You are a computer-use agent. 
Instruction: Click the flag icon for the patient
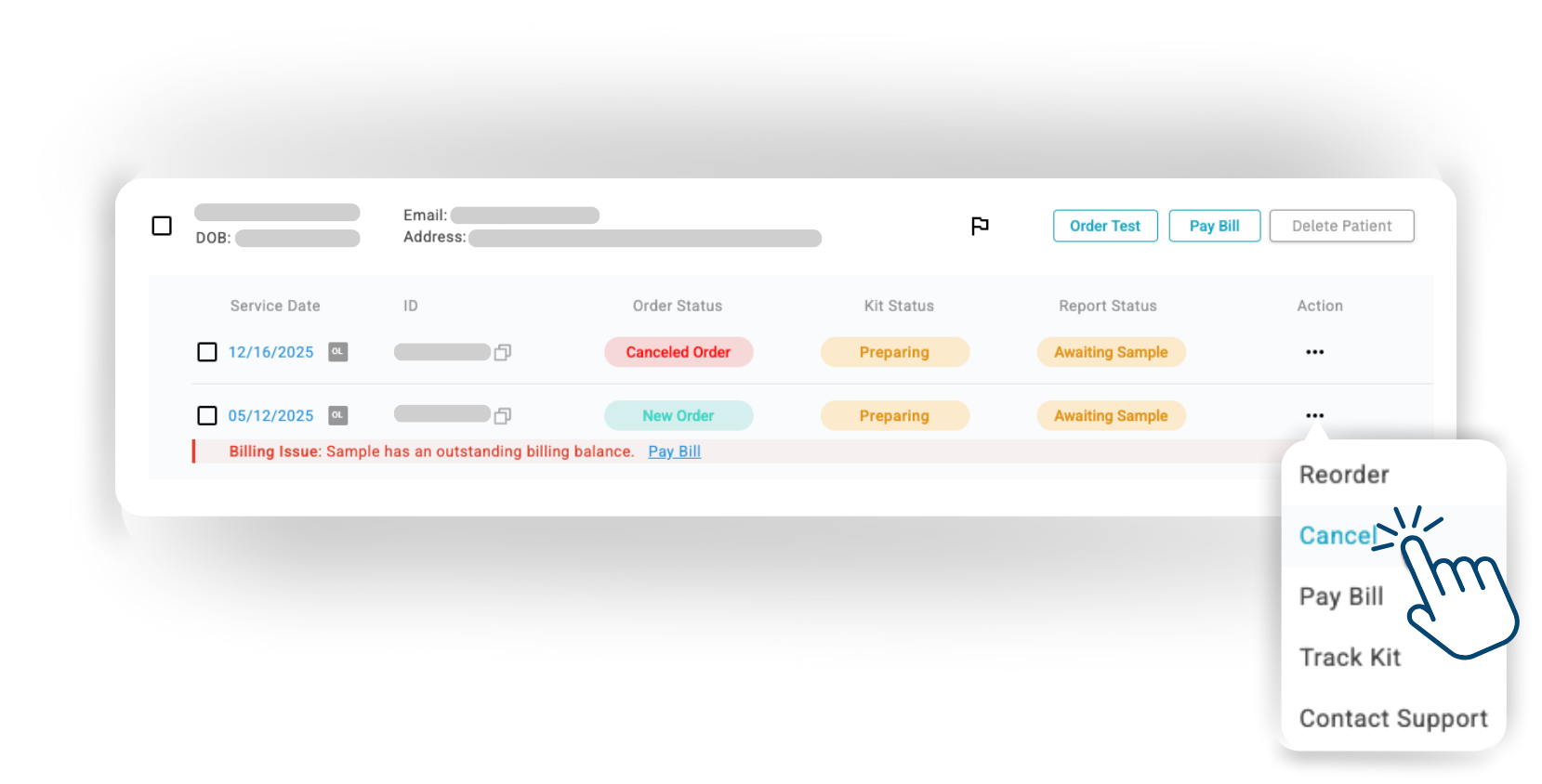(980, 226)
